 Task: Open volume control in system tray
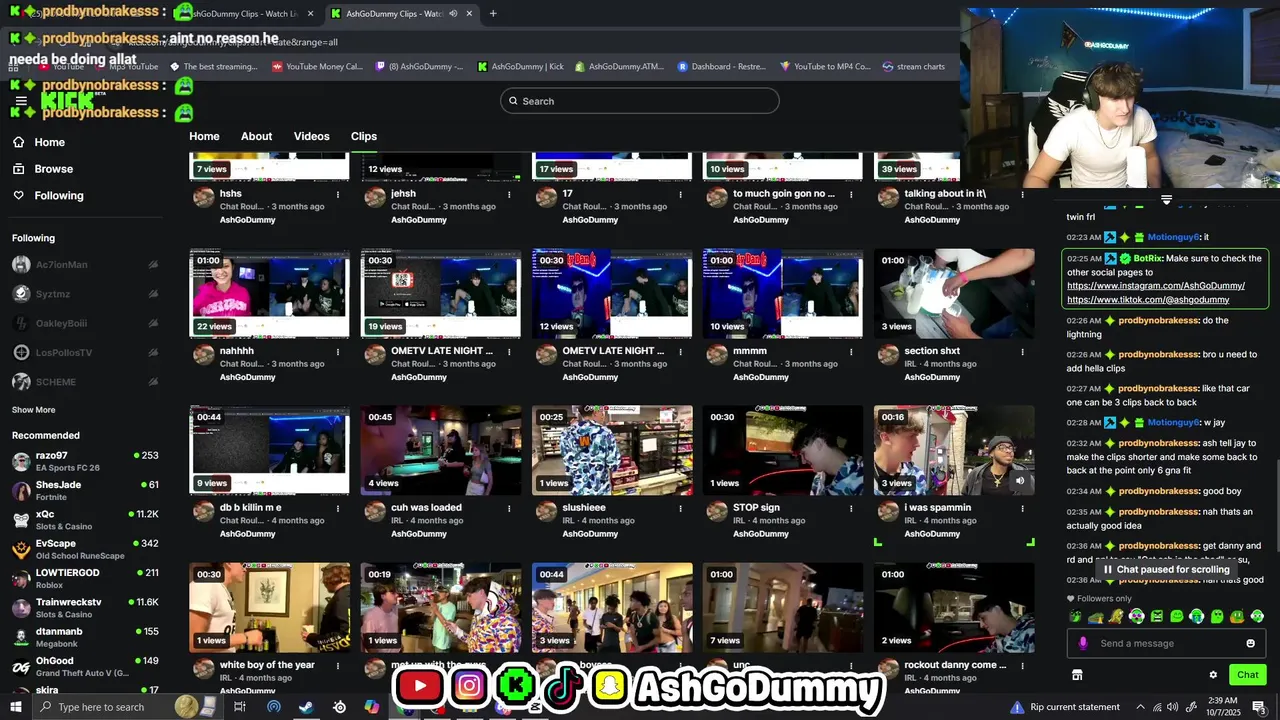(x=1173, y=707)
